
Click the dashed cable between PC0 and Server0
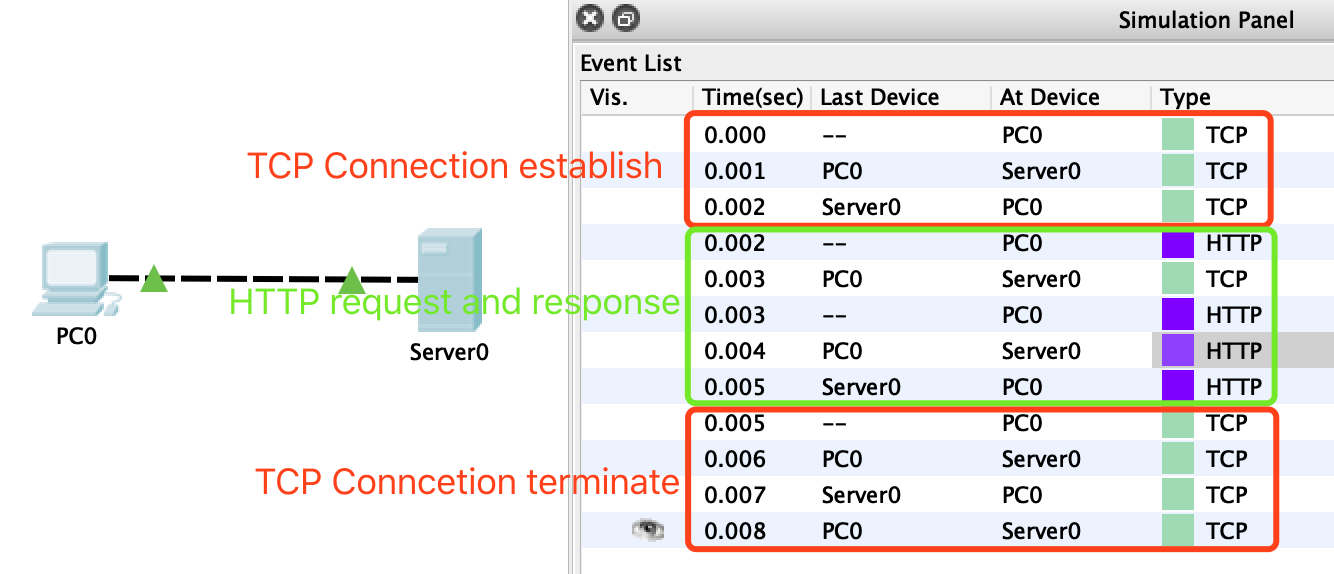pyautogui.click(x=250, y=279)
